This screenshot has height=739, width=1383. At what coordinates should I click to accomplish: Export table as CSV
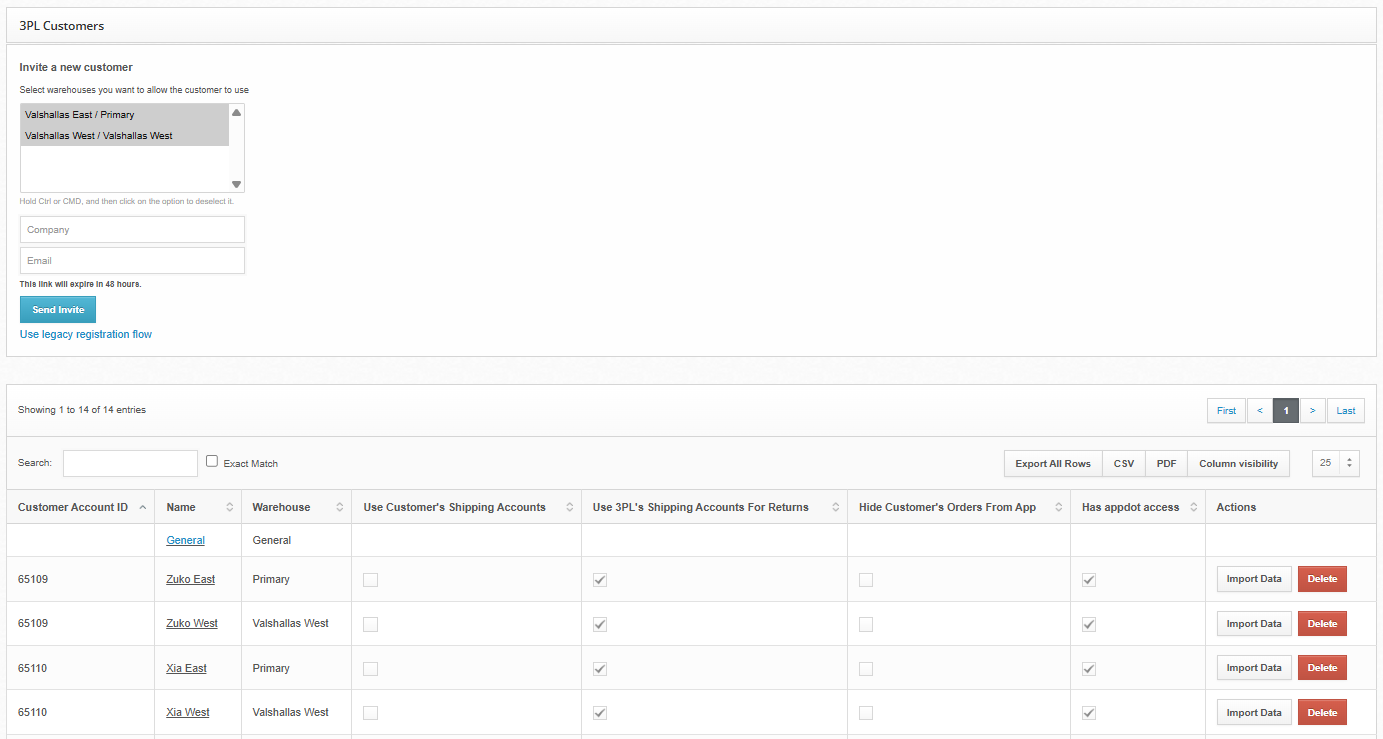[x=1124, y=463]
